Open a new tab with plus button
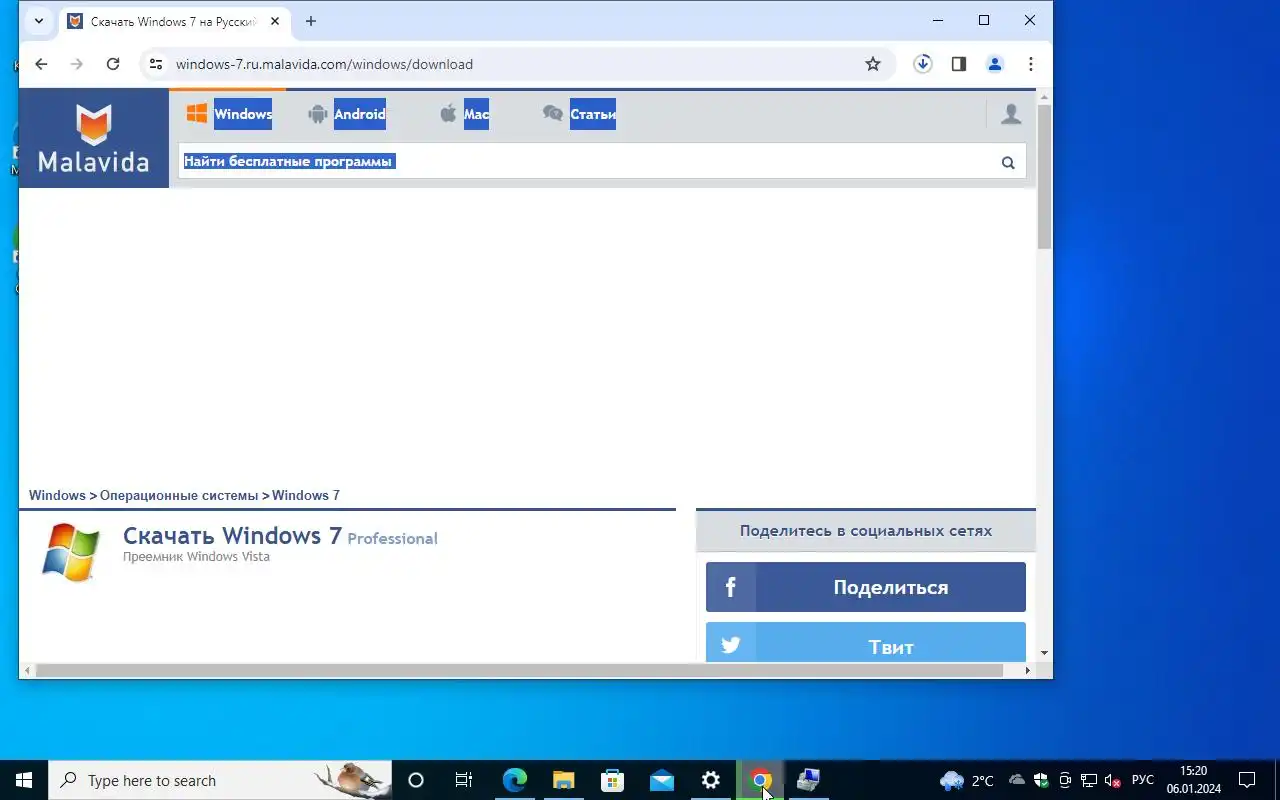Screen dimensions: 1280x800 [311, 21]
